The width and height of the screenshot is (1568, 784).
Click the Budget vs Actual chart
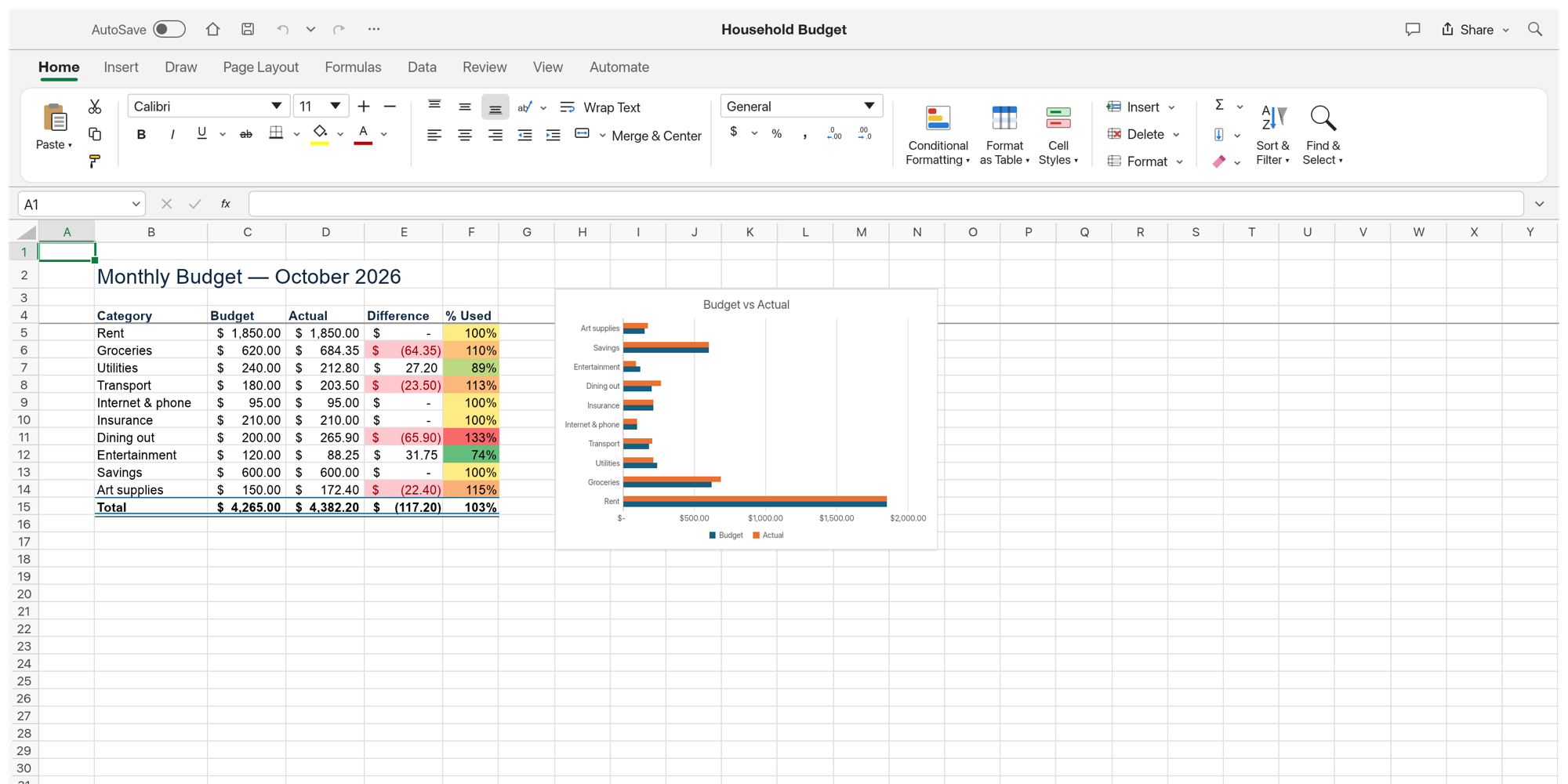pyautogui.click(x=746, y=419)
